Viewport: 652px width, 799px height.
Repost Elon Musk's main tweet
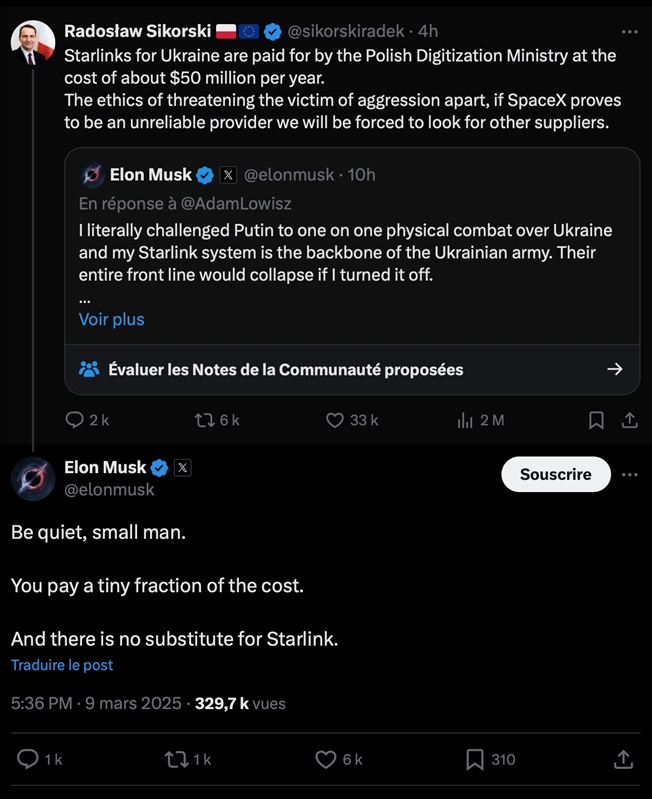(175, 760)
